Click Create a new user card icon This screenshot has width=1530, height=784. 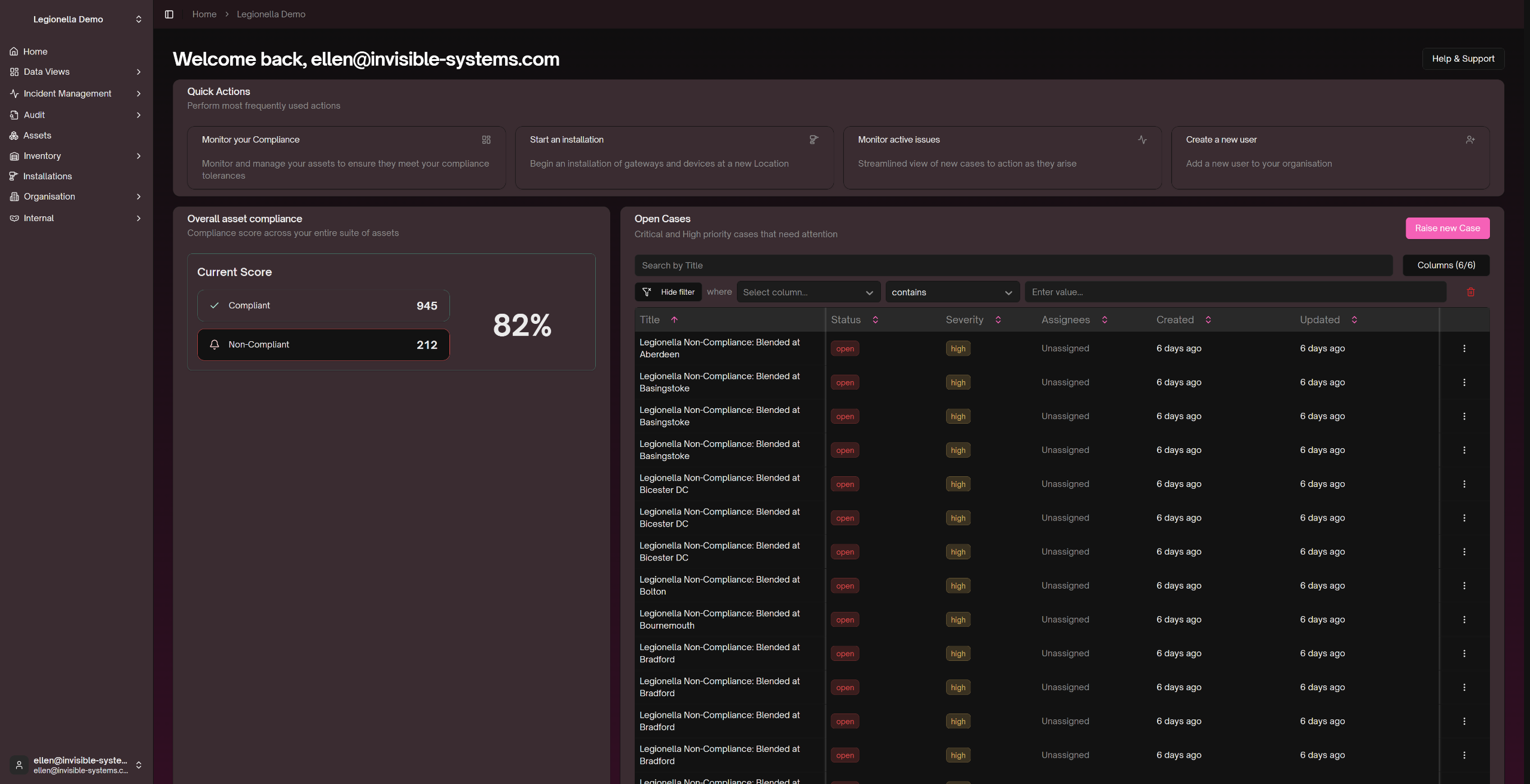point(1470,140)
